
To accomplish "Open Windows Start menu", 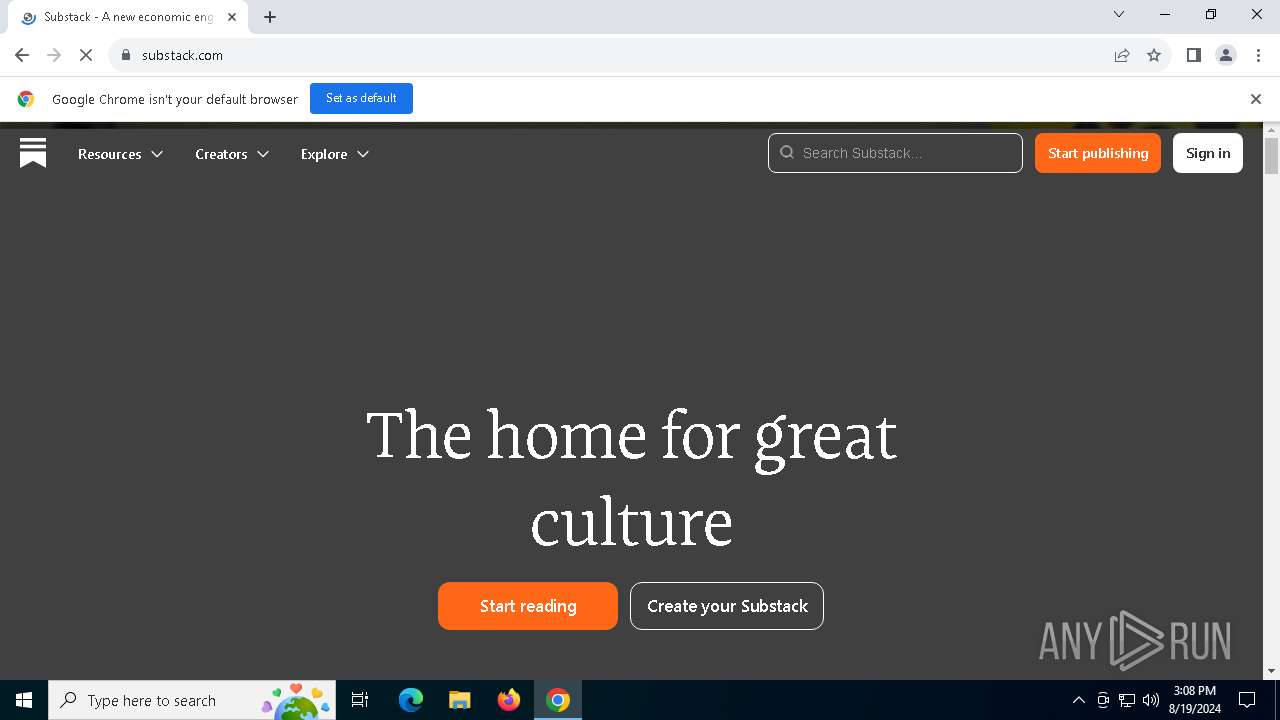I will tap(24, 700).
